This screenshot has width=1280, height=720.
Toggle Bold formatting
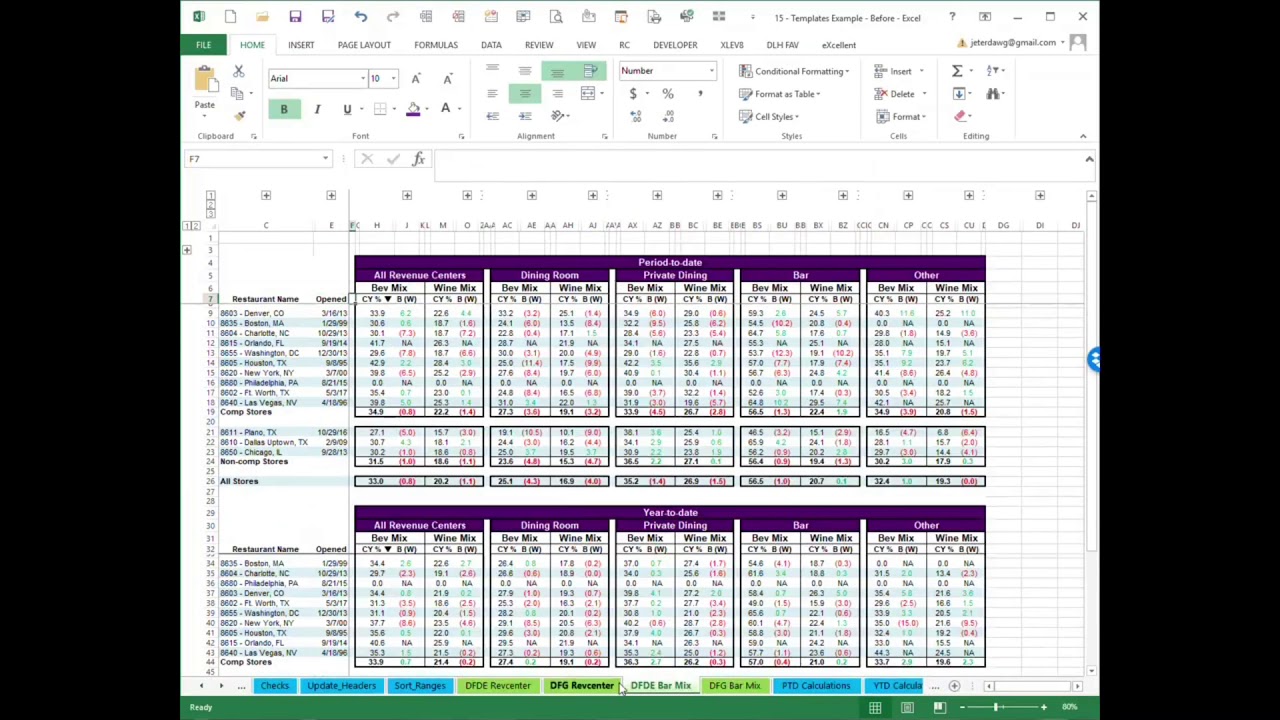(x=283, y=109)
